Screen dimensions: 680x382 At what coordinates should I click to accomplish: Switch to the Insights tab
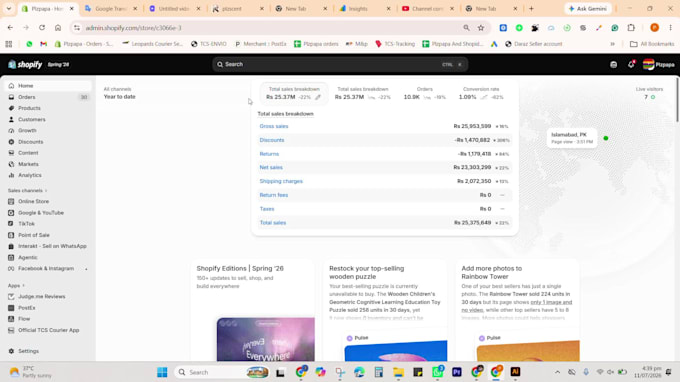point(364,9)
